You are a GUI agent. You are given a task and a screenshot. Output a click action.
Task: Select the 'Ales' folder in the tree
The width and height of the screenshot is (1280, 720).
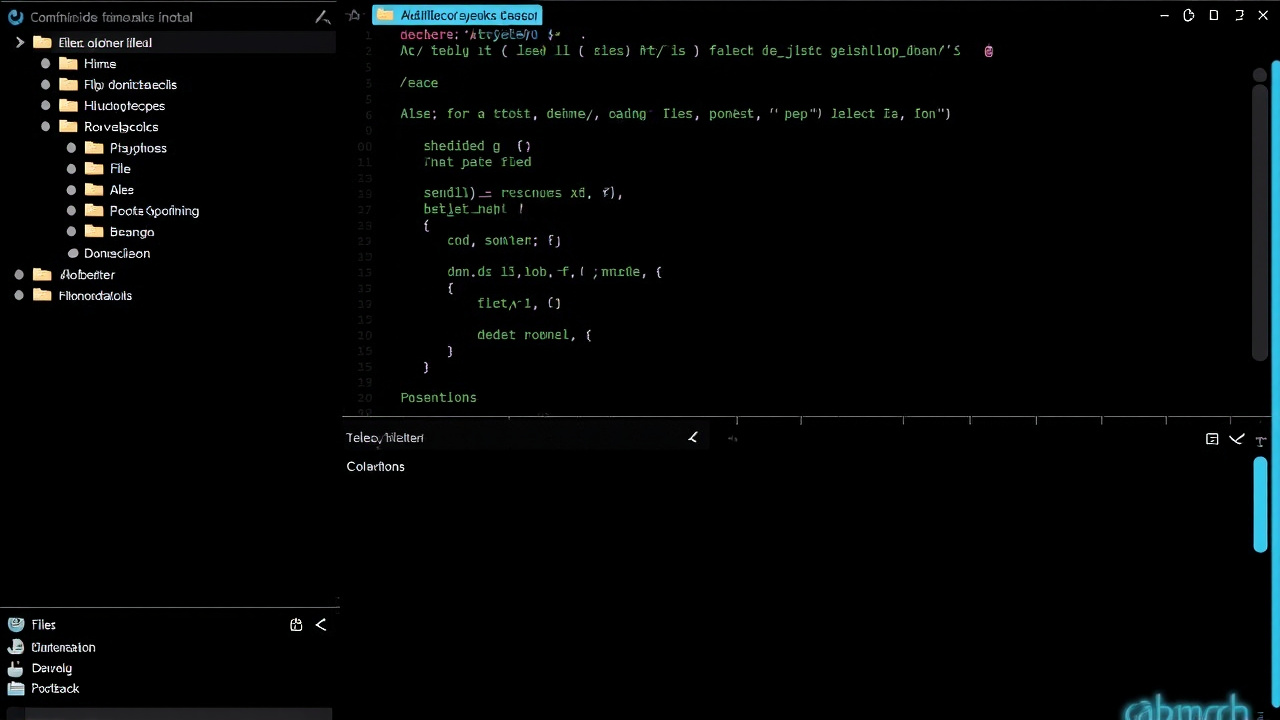(121, 190)
